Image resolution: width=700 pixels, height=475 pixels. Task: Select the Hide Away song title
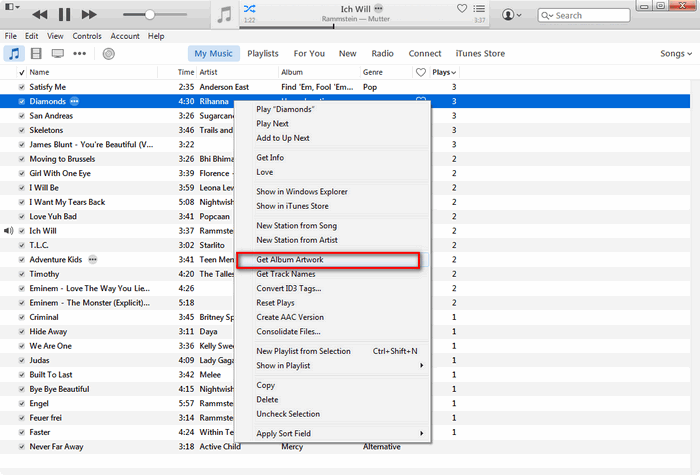[x=48, y=332]
